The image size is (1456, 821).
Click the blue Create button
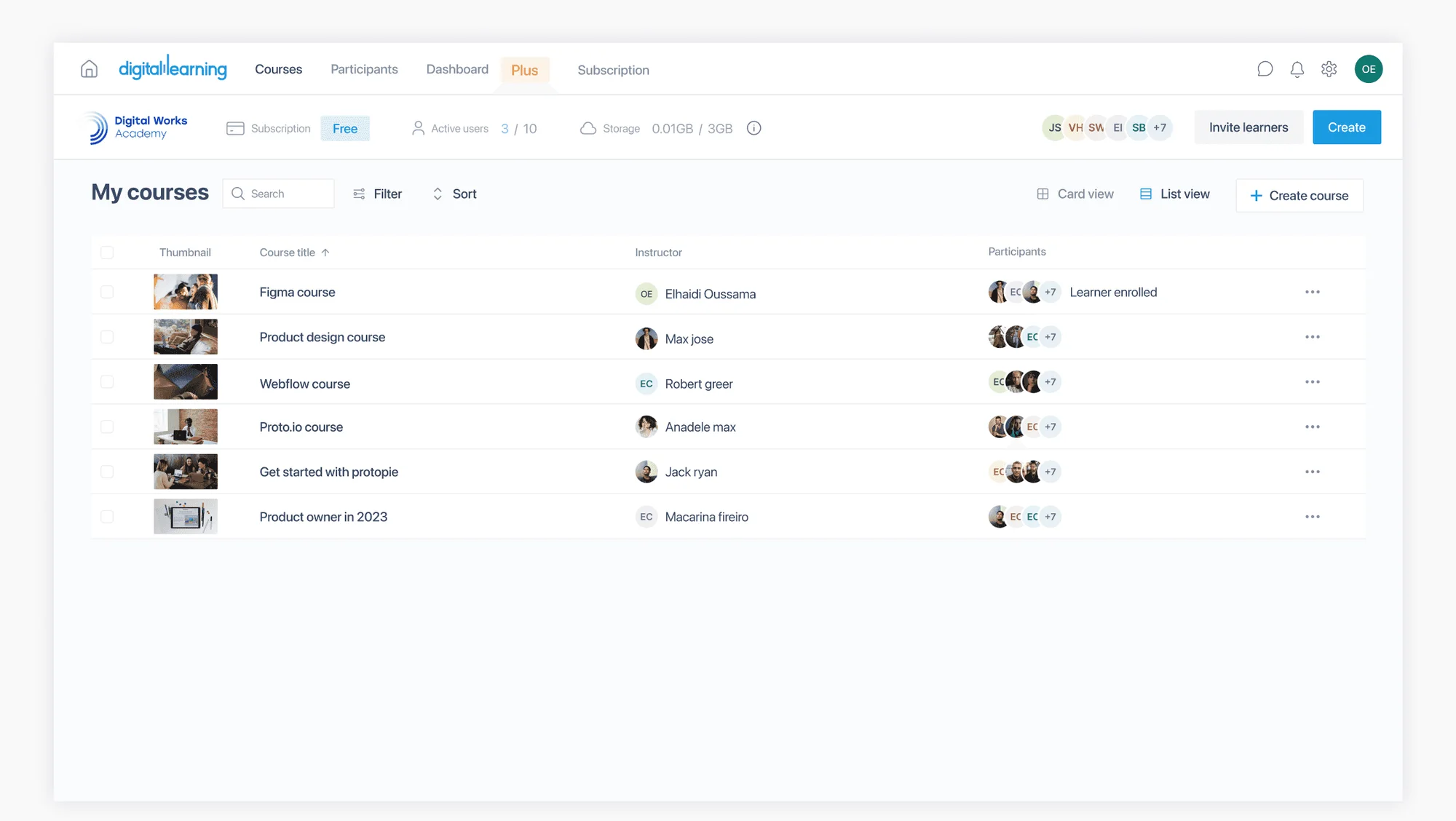(x=1347, y=127)
